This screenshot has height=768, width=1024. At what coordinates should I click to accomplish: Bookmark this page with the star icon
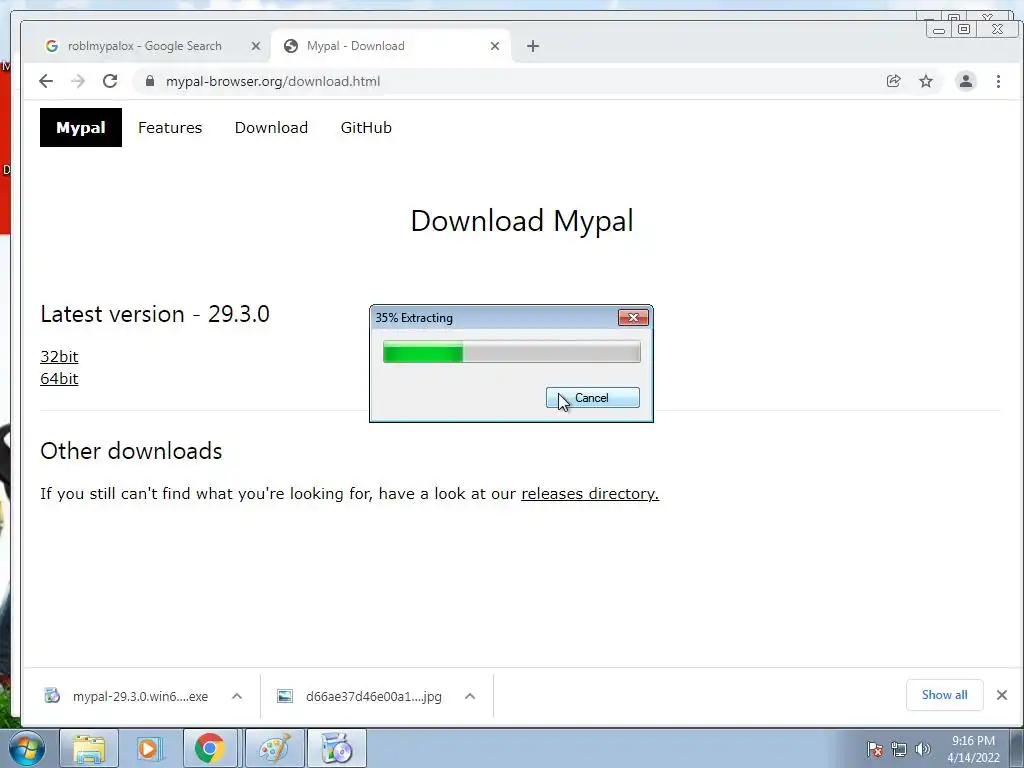coord(925,81)
